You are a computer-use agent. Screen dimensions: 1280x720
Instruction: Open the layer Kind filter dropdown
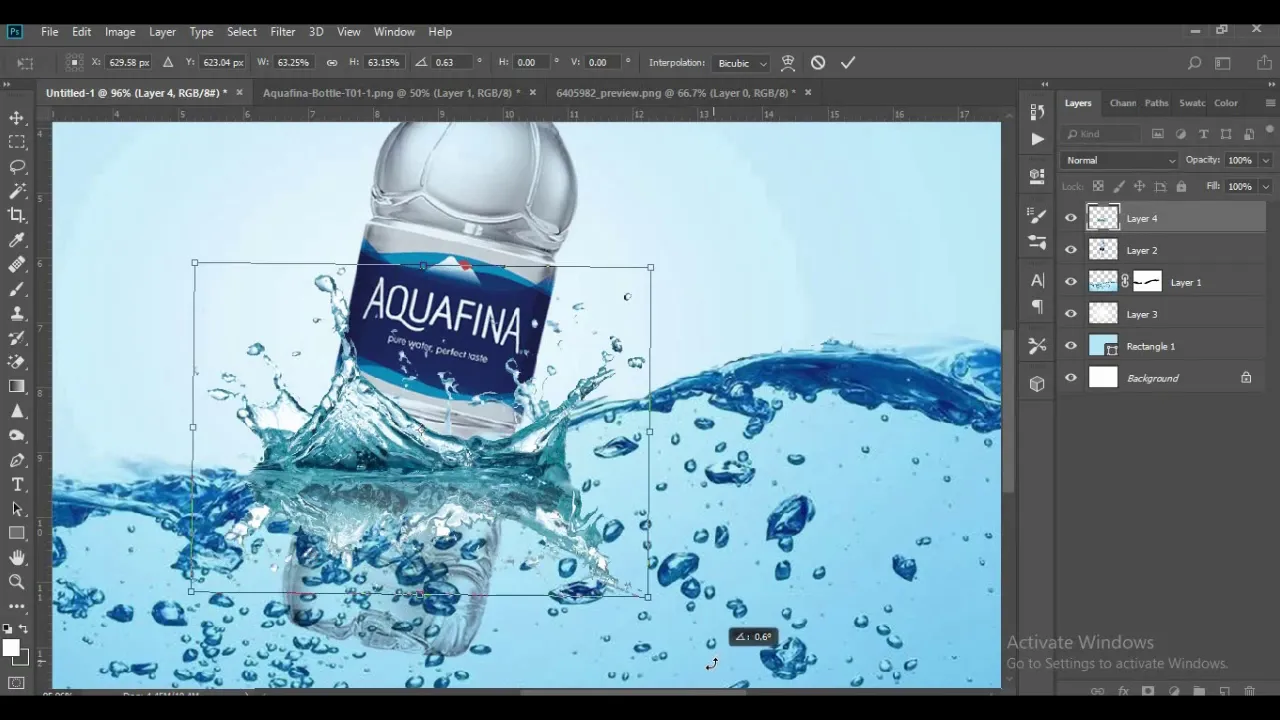(x=1102, y=134)
